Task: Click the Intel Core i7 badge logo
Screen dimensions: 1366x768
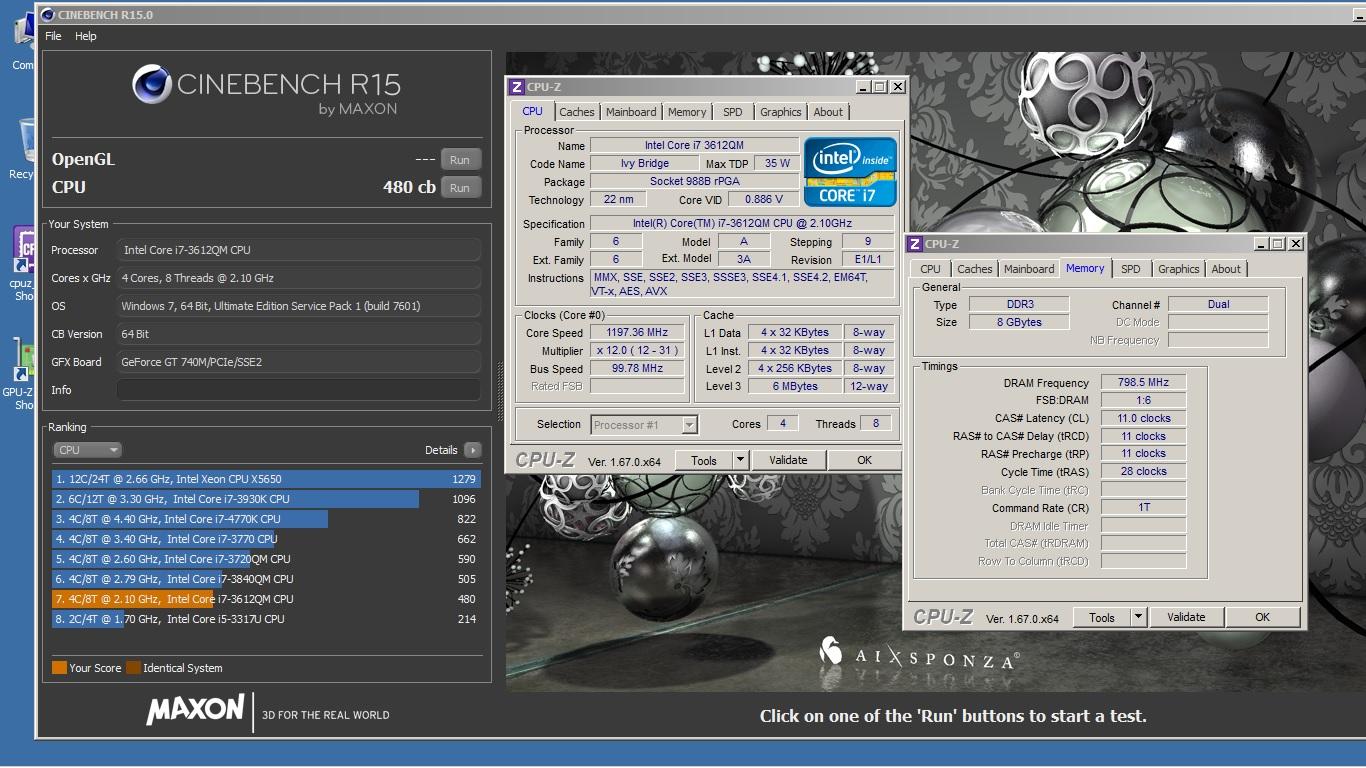Action: click(850, 172)
